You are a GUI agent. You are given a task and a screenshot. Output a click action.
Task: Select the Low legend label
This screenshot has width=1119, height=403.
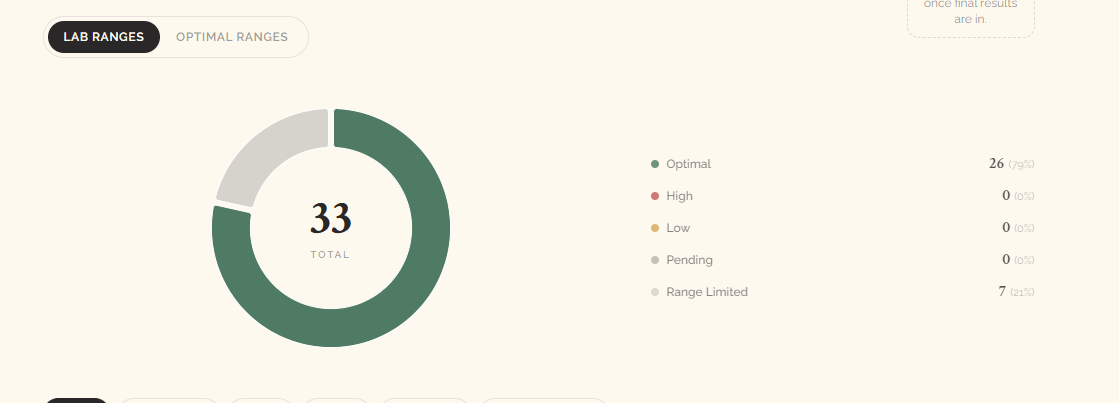coord(678,228)
